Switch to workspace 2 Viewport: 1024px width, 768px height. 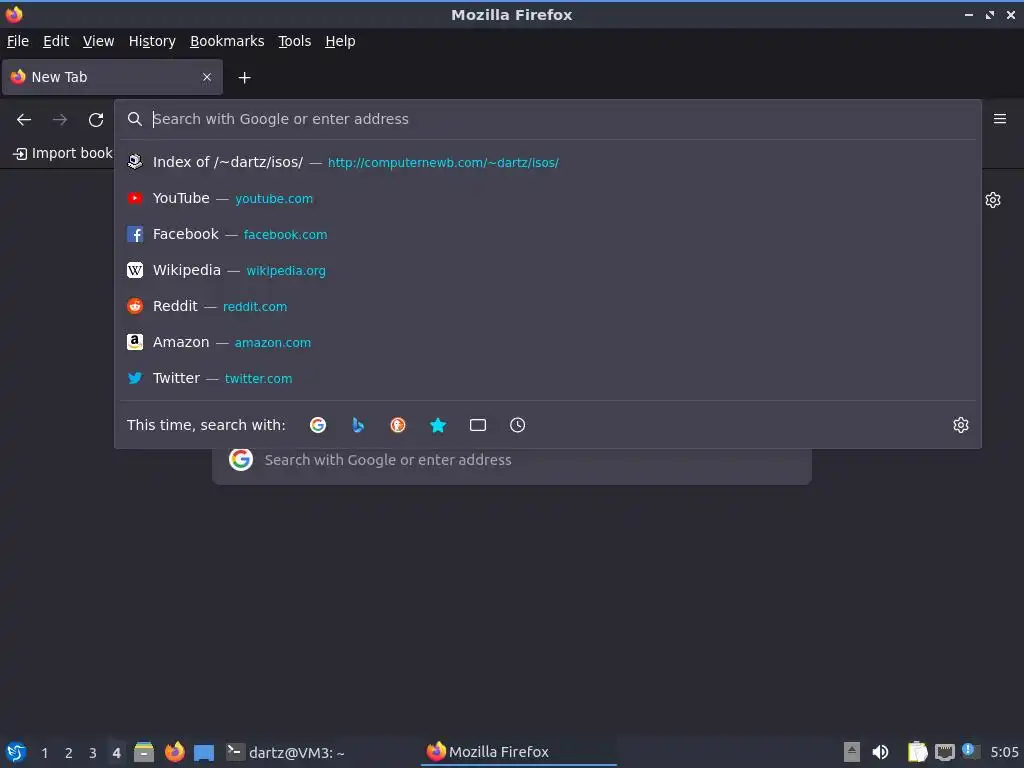pos(69,753)
